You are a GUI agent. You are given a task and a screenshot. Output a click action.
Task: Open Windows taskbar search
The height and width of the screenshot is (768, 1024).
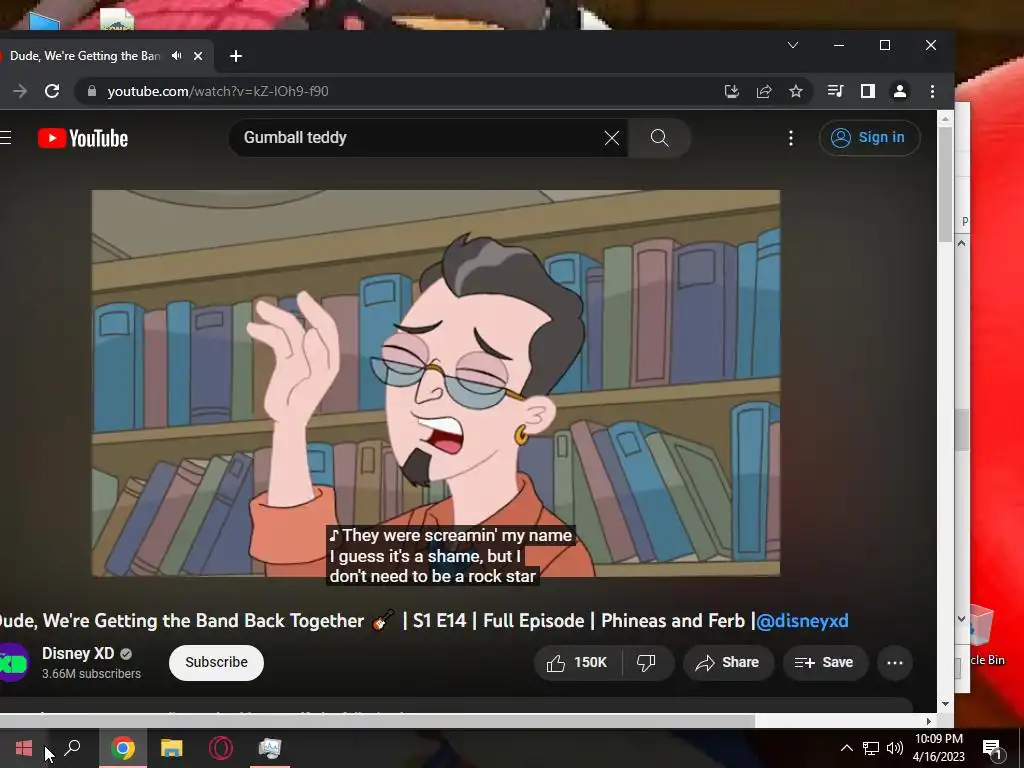[x=72, y=748]
